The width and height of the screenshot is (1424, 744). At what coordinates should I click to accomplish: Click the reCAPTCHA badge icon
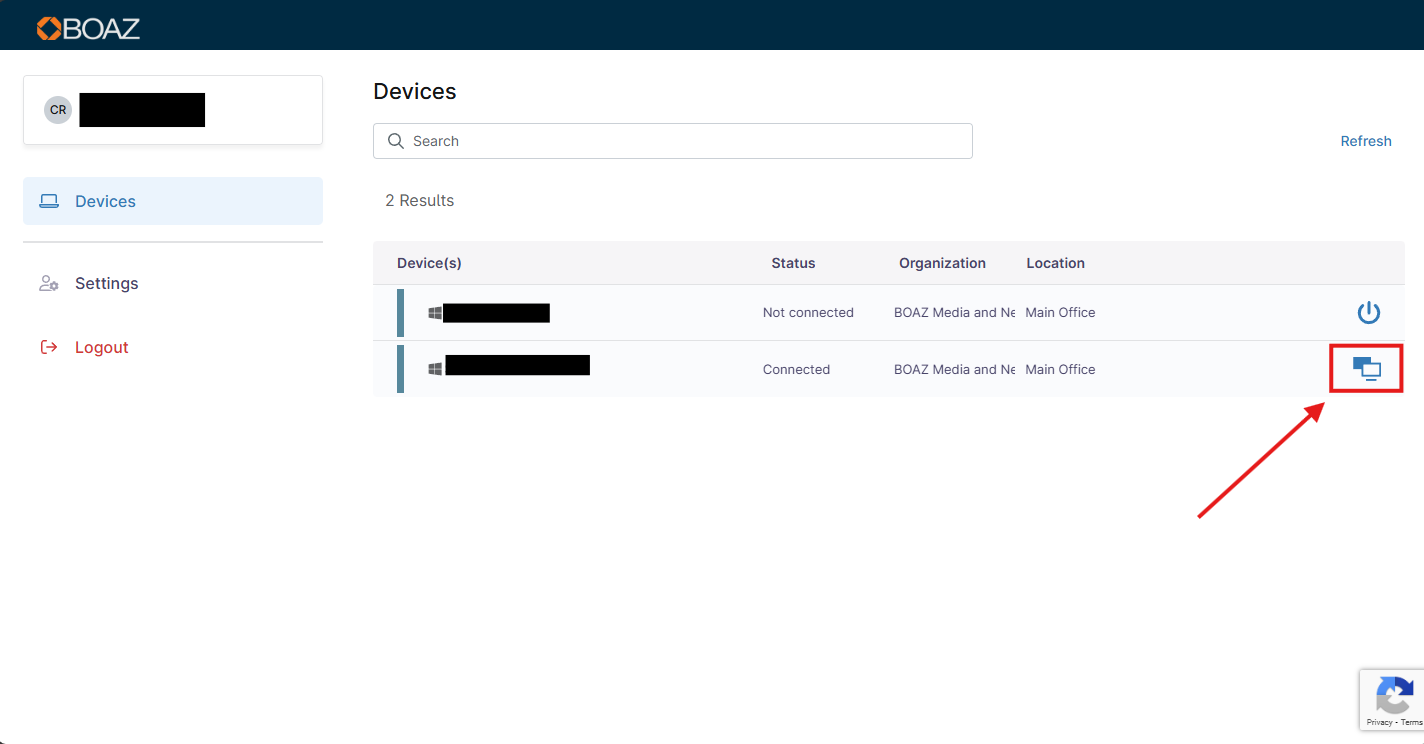click(x=1394, y=694)
